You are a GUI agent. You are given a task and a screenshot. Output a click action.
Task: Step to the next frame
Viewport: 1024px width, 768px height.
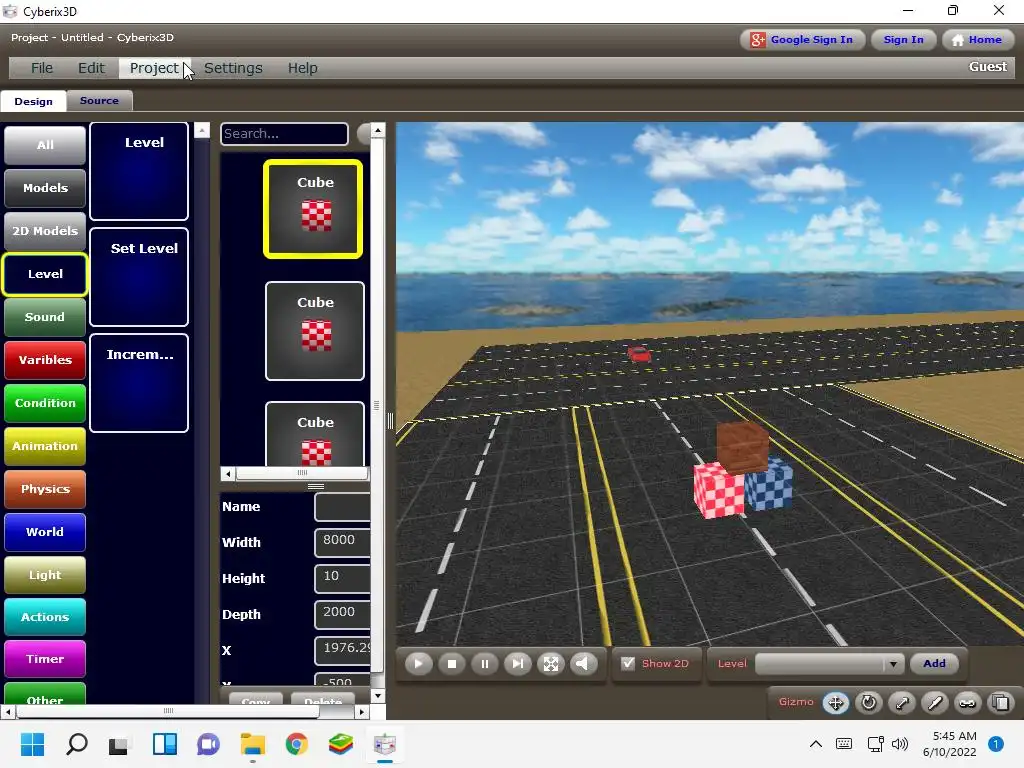518,664
